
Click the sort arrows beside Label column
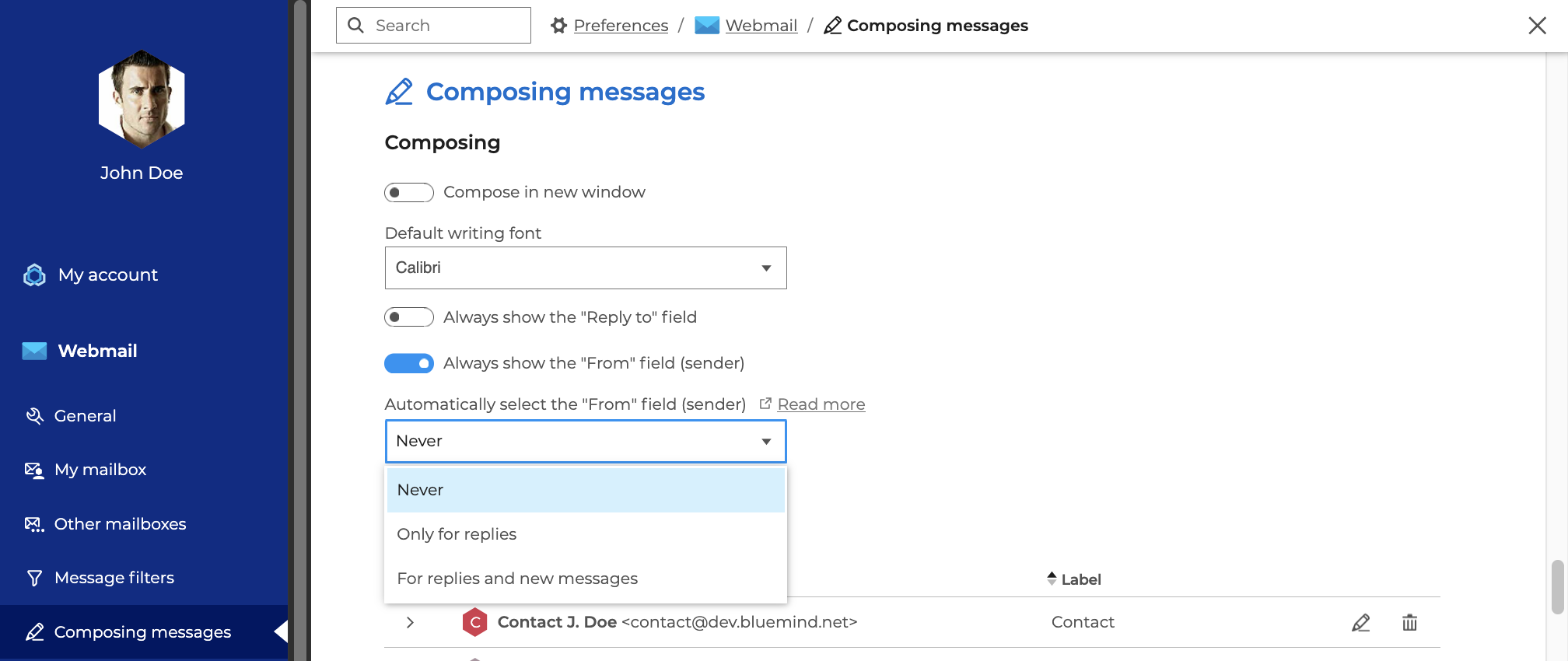point(1052,579)
